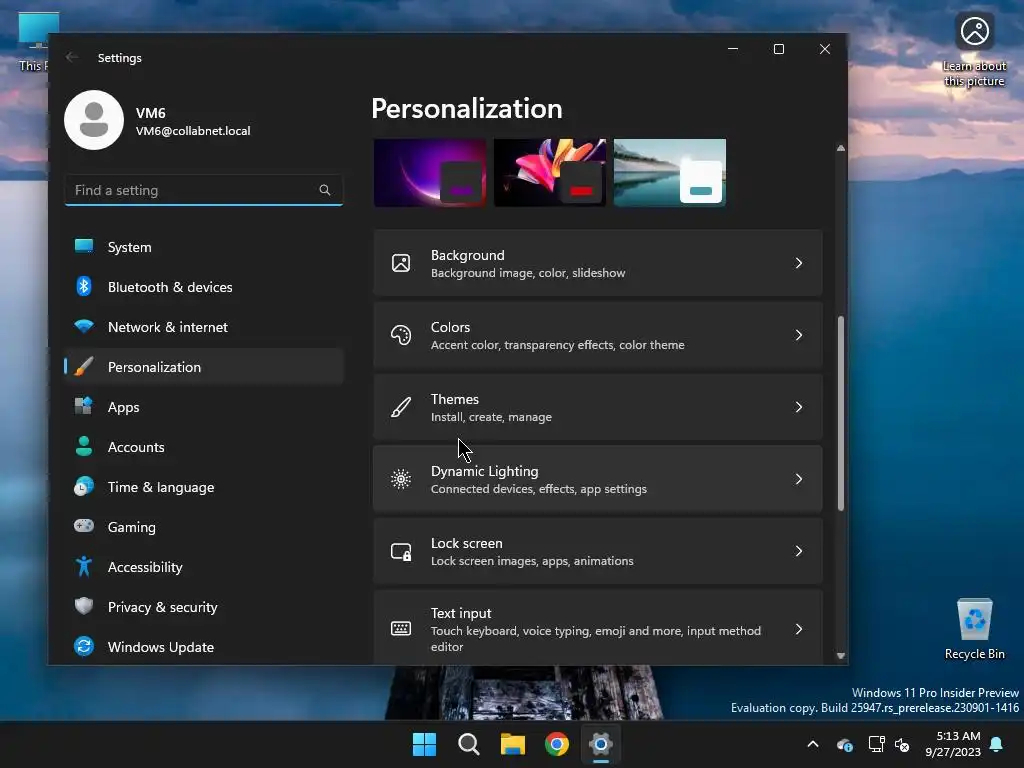
Task: Click VM6@collabnet.local account text
Action: tap(193, 131)
